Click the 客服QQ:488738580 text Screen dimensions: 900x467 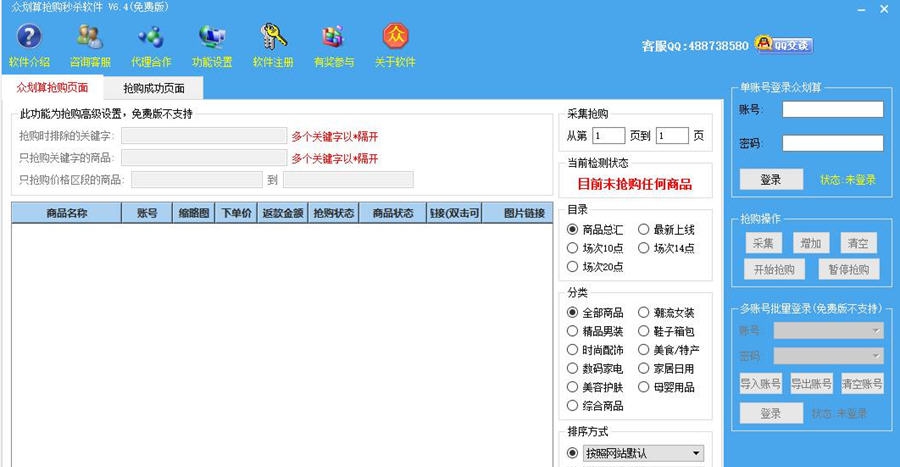(x=695, y=45)
